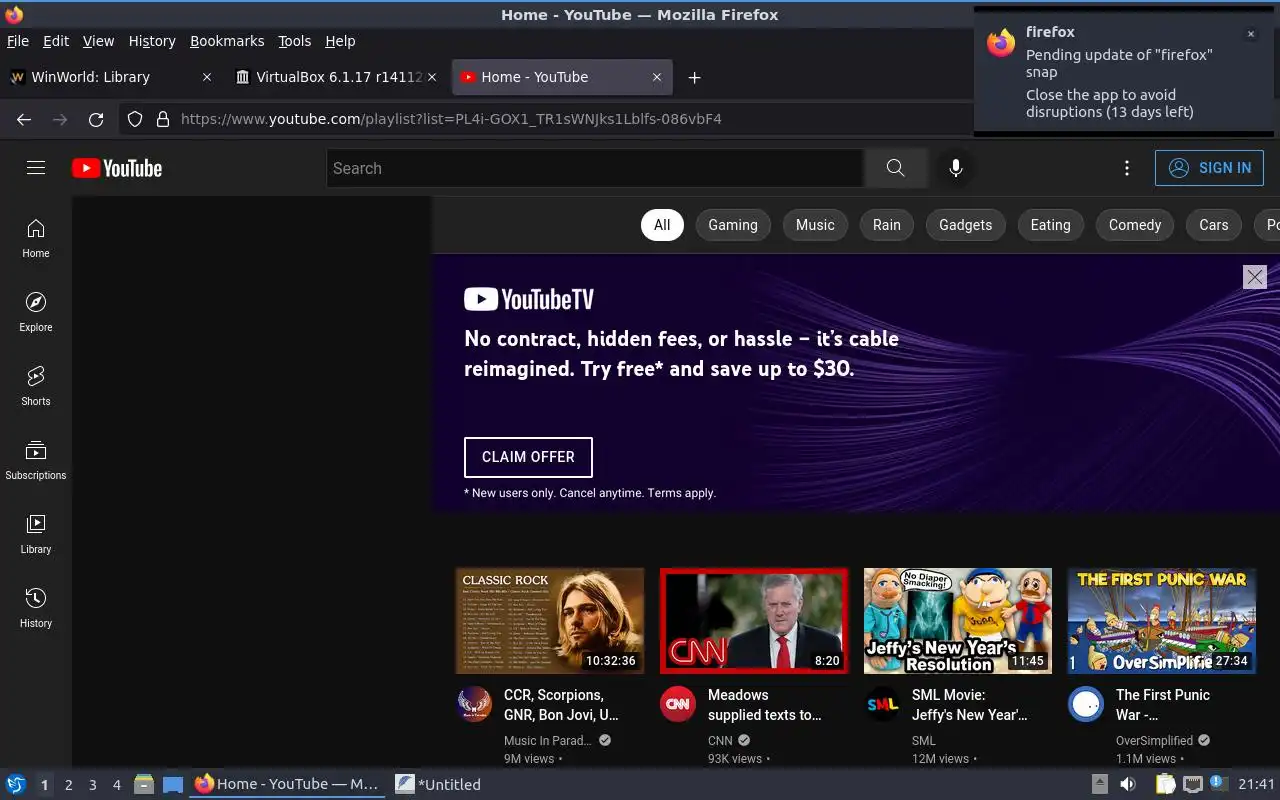1280x800 pixels.
Task: Close the YouTube TV ad banner
Action: click(1255, 277)
